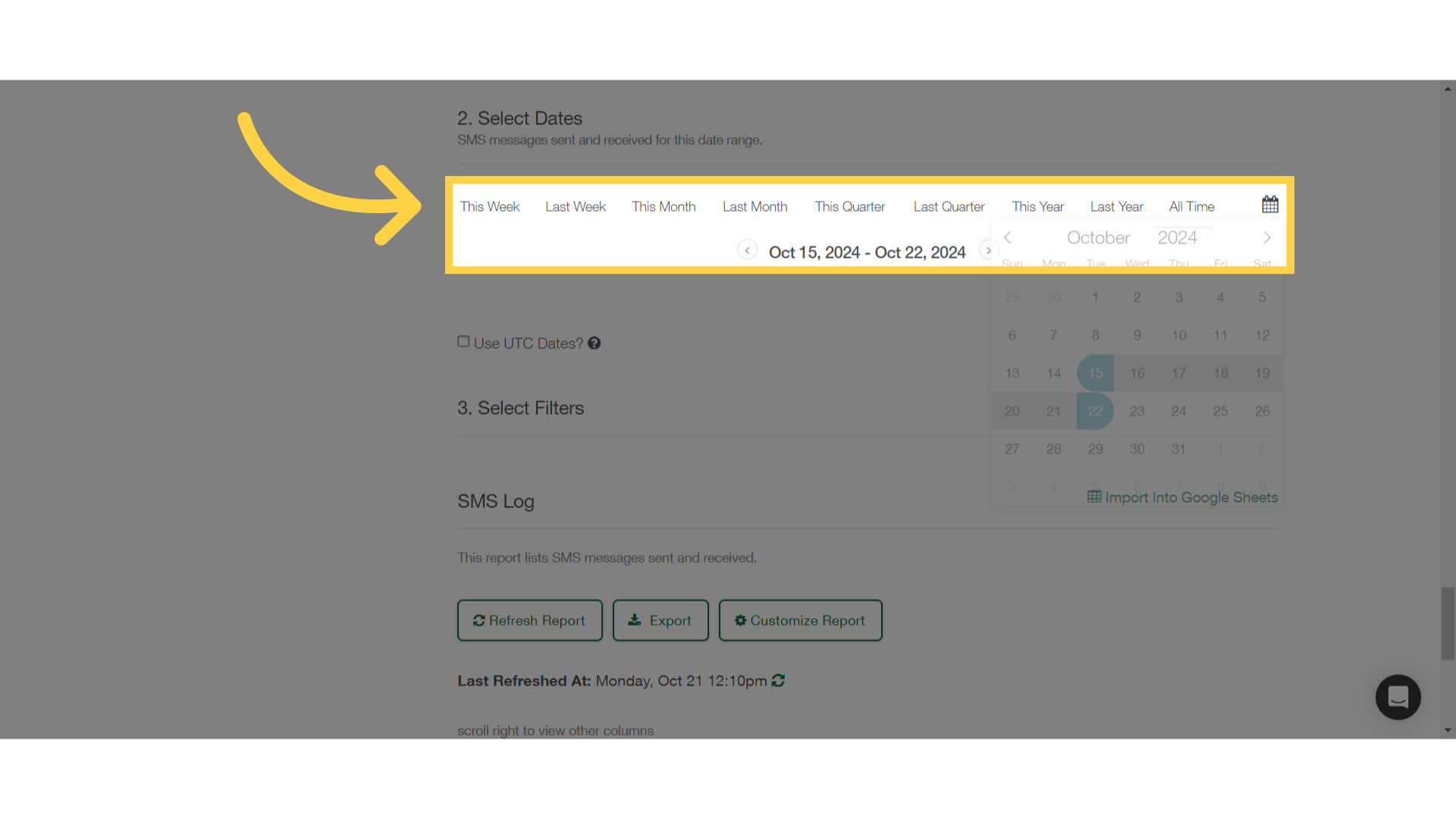The width and height of the screenshot is (1456, 819).
Task: Open the month dropdown showing October
Action: click(x=1098, y=237)
